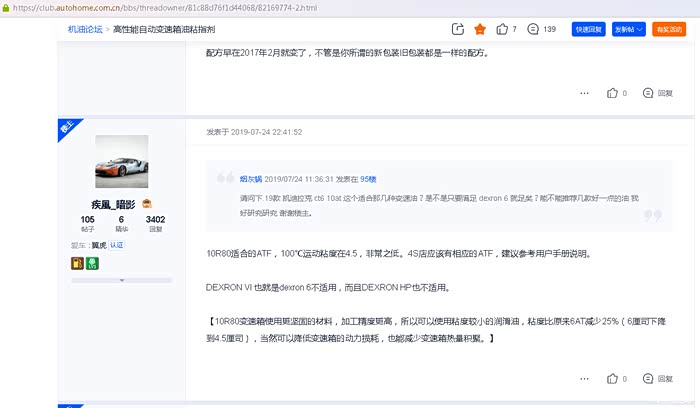Toggle like on top post
700x408 pixels.
614,93
